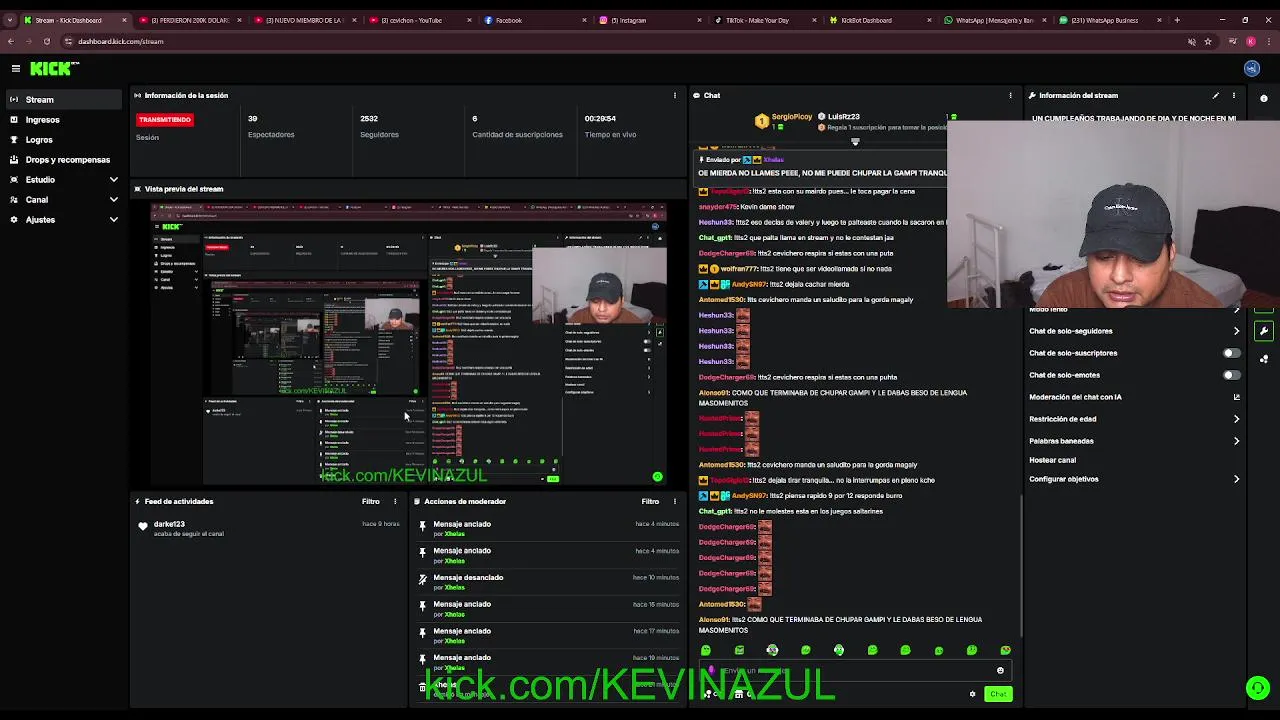Bookmark this page with the star icon

point(1208,41)
